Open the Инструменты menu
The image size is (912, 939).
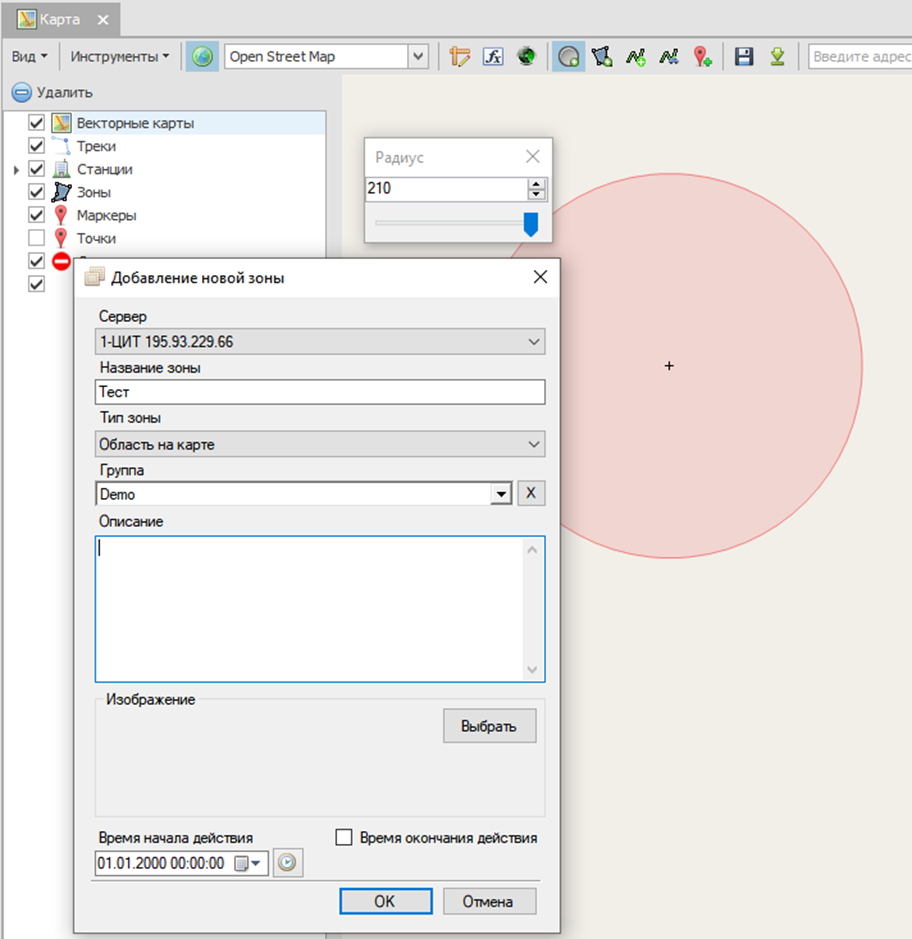tap(119, 57)
